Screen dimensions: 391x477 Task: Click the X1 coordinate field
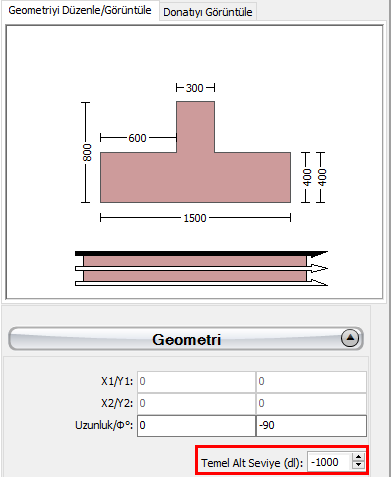[x=196, y=381]
